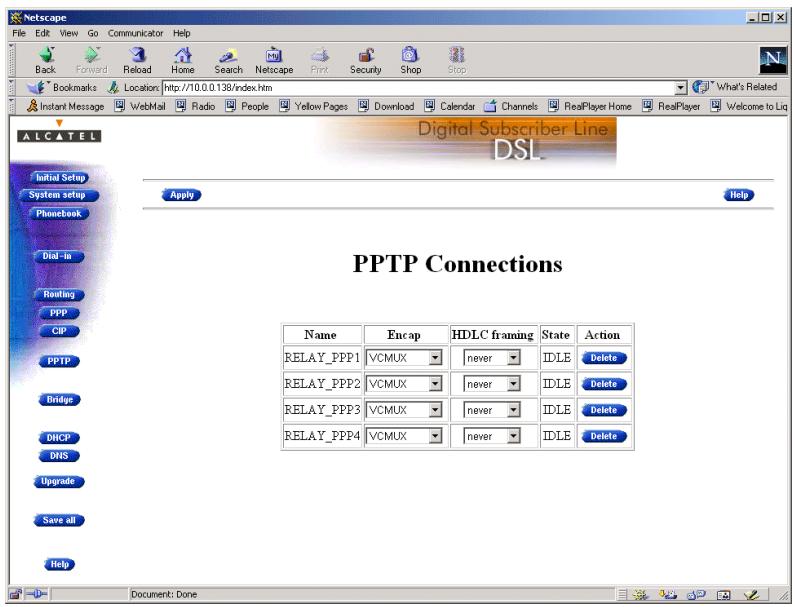The height and width of the screenshot is (607, 795).
Task: Open the CIP sidebar page
Action: [x=59, y=331]
